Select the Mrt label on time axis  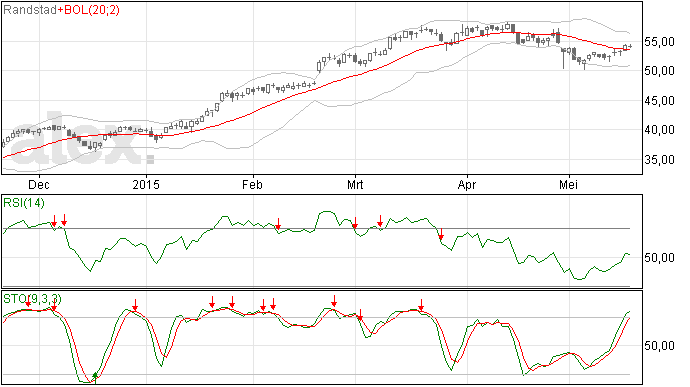[x=355, y=184]
